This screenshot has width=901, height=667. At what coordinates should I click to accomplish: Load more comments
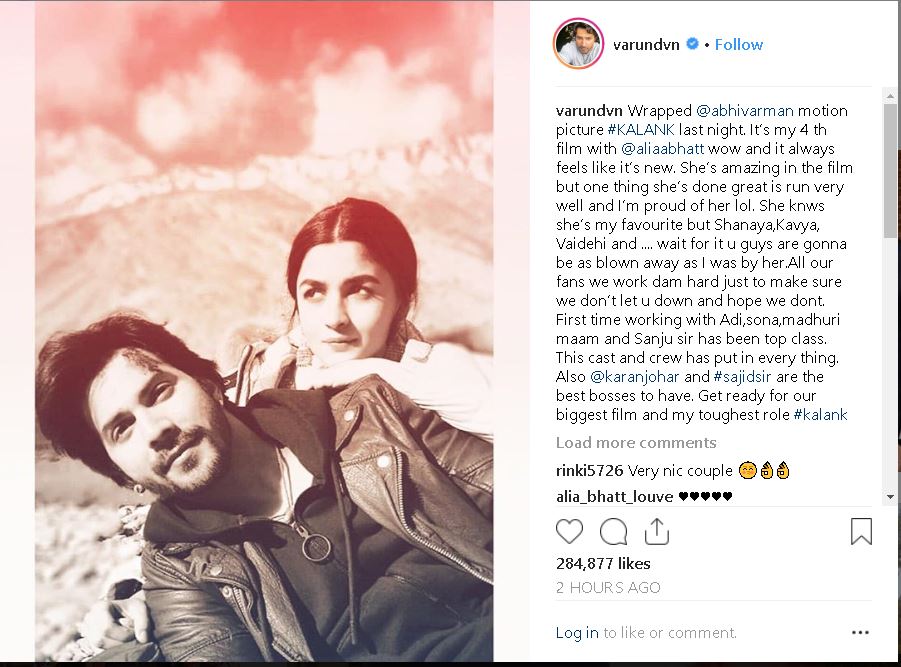(x=636, y=442)
